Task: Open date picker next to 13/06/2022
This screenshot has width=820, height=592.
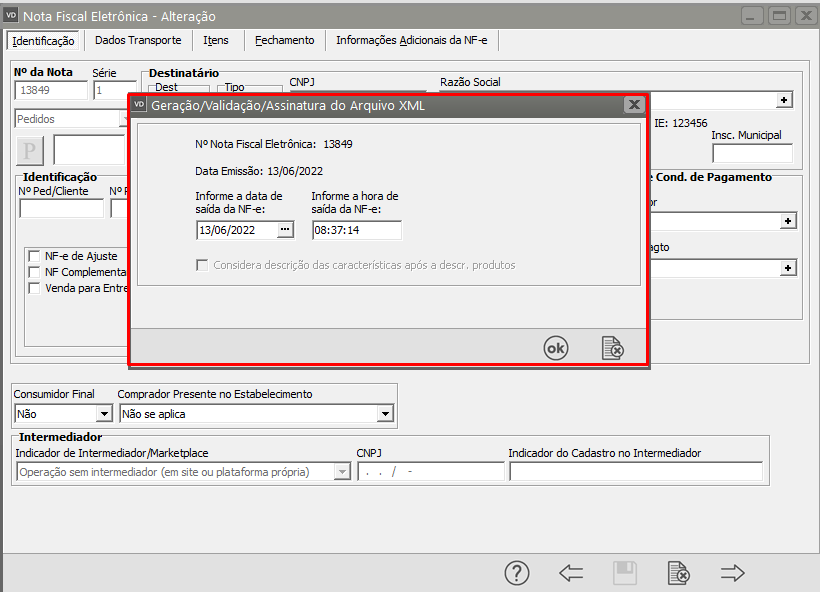Action: pos(285,230)
